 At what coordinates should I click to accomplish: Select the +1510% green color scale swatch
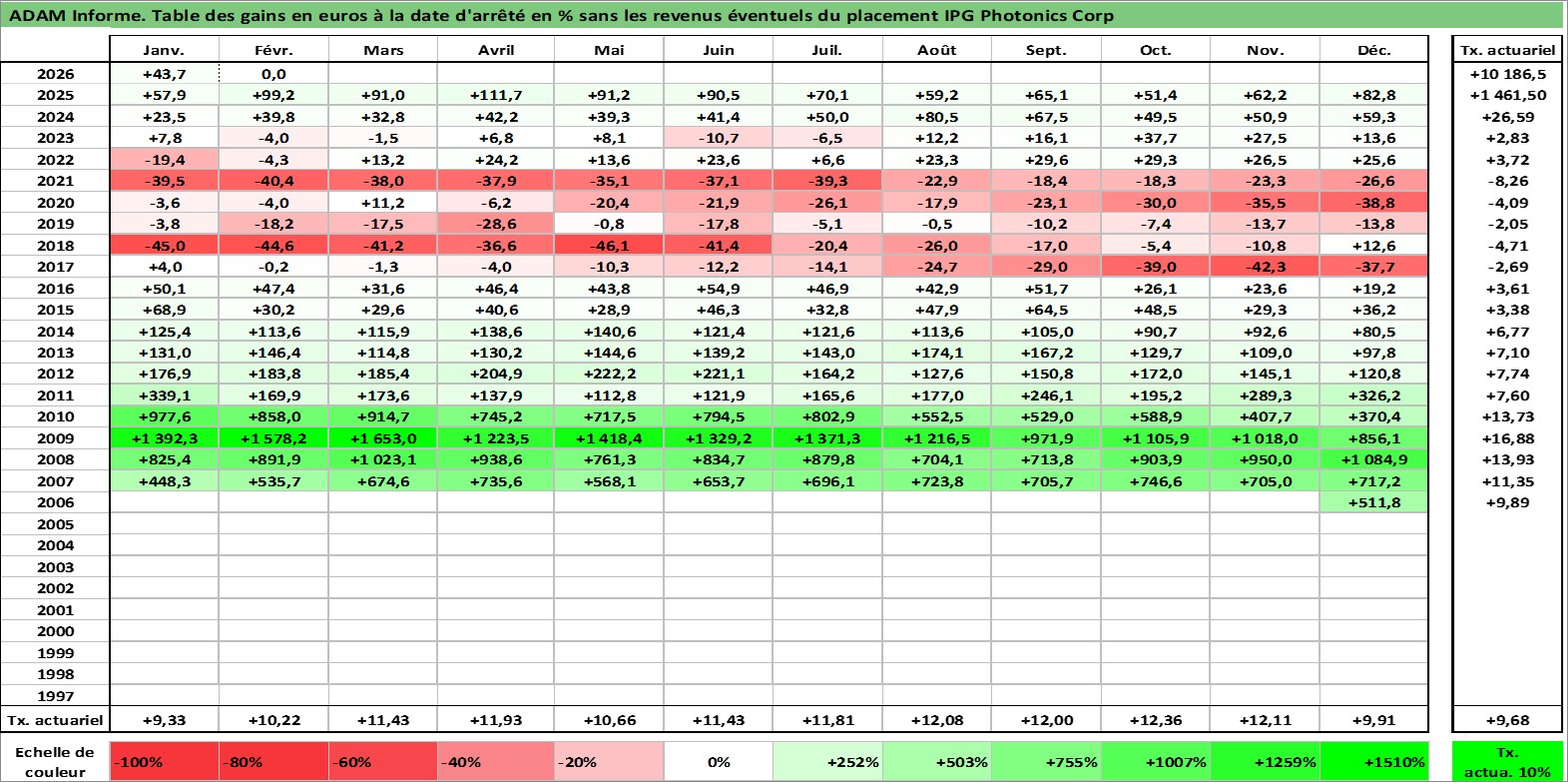pyautogui.click(x=1373, y=762)
